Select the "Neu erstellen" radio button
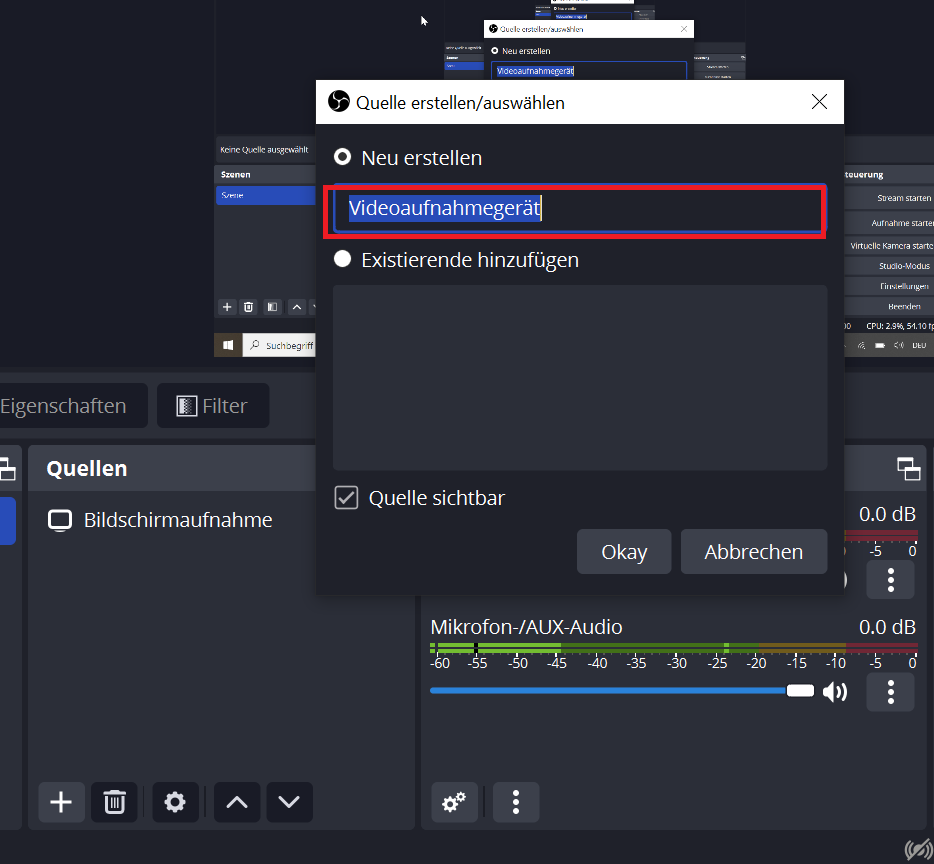Screen dimensions: 934x864 coord(343,158)
